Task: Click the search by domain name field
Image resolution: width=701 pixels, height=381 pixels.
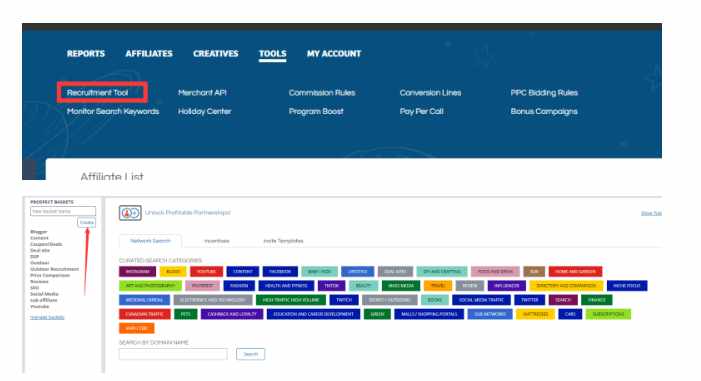Action: (x=173, y=354)
